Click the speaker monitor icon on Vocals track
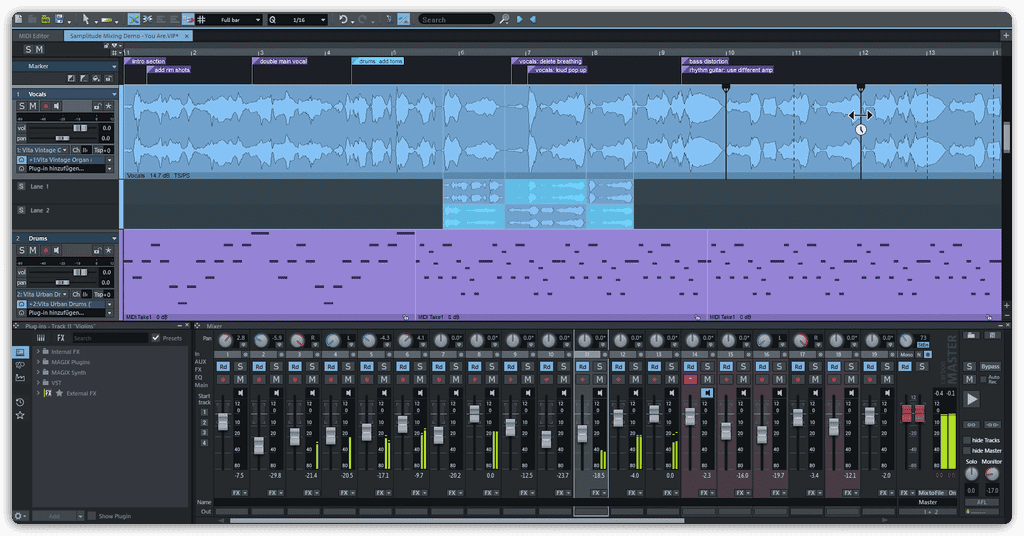The height and width of the screenshot is (536, 1024). [57, 106]
